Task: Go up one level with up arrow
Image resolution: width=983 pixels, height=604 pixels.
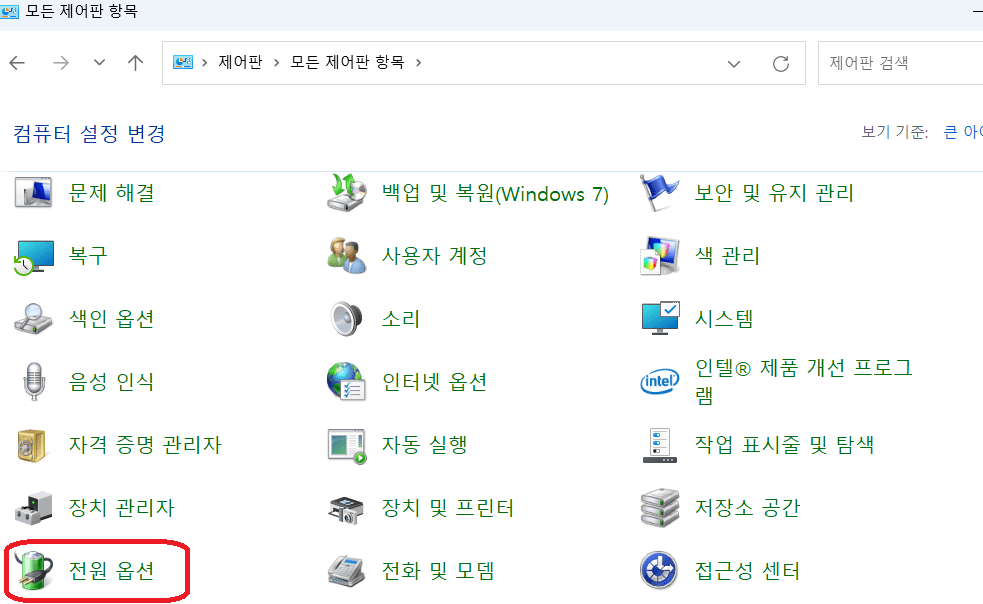Action: click(x=135, y=63)
